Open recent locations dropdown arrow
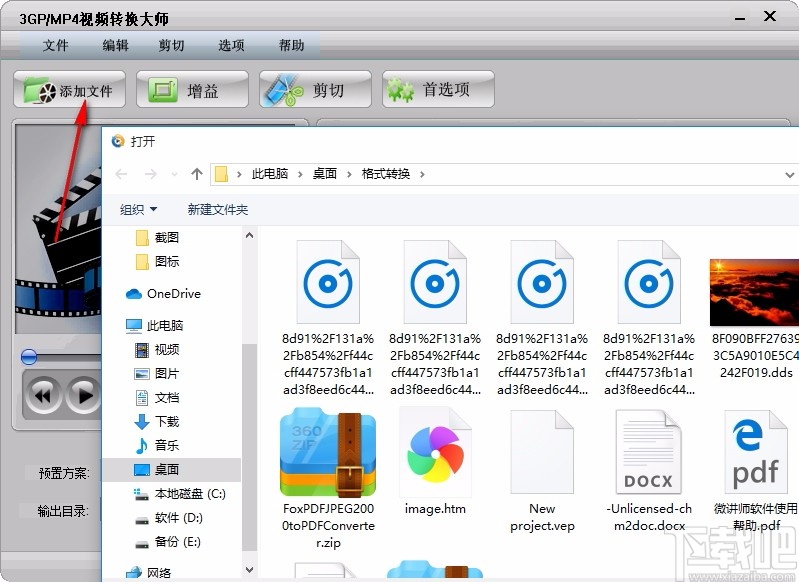The image size is (799, 582). [174, 175]
